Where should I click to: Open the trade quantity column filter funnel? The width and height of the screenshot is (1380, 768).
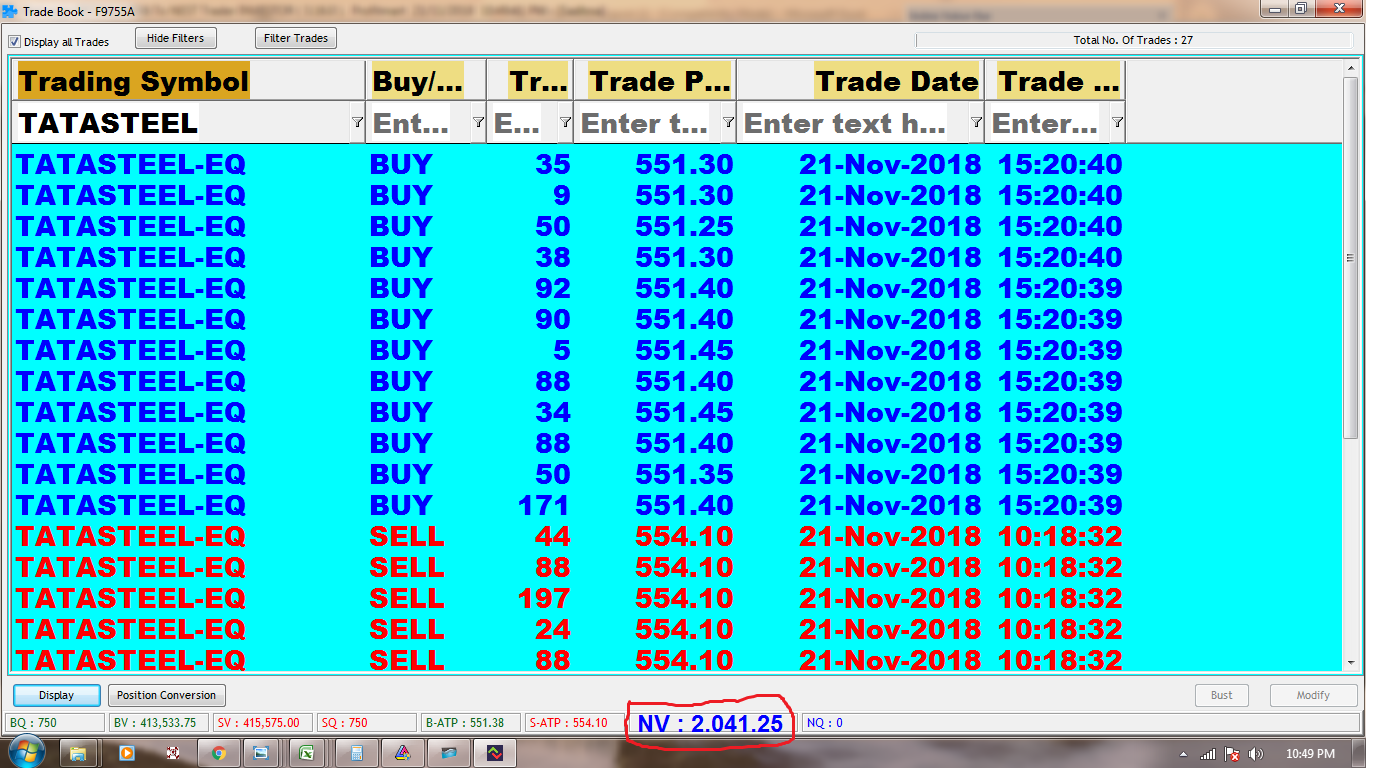[565, 122]
